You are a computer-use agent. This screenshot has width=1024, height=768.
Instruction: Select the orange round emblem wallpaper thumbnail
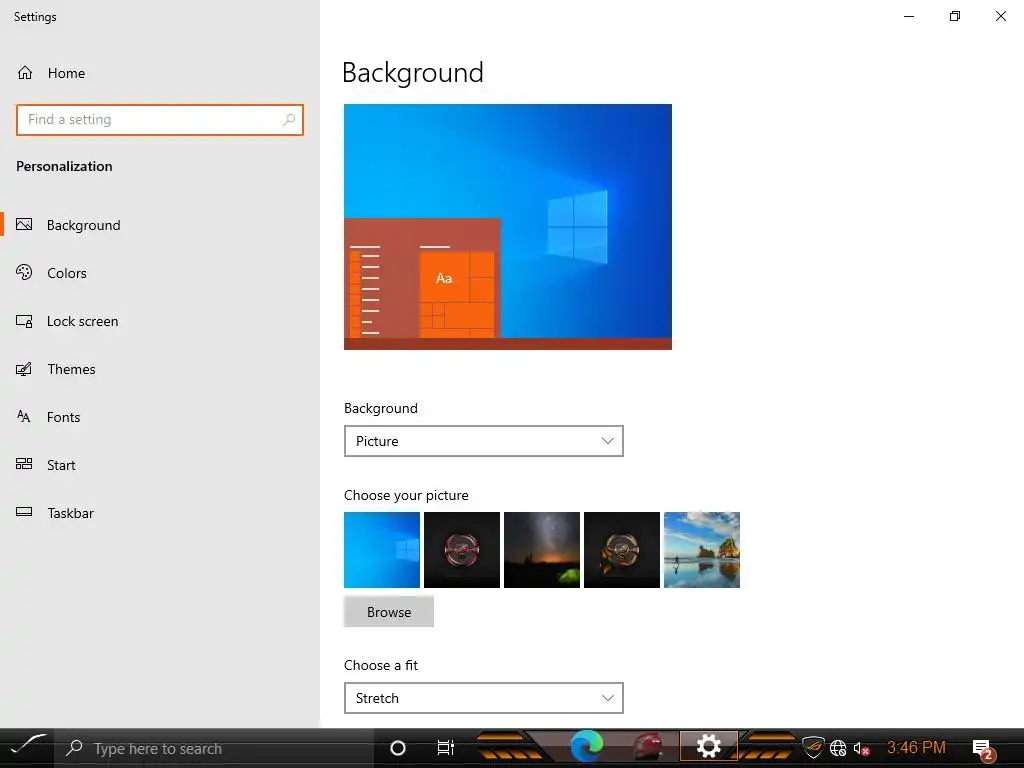pos(622,550)
